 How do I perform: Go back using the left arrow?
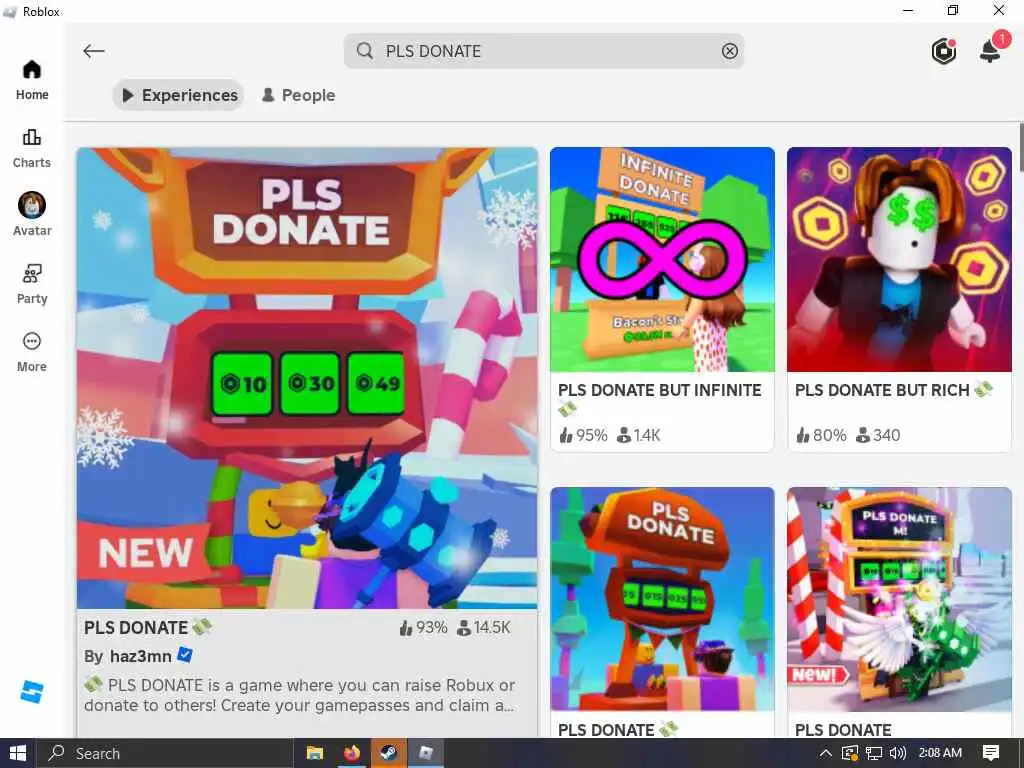[93, 51]
